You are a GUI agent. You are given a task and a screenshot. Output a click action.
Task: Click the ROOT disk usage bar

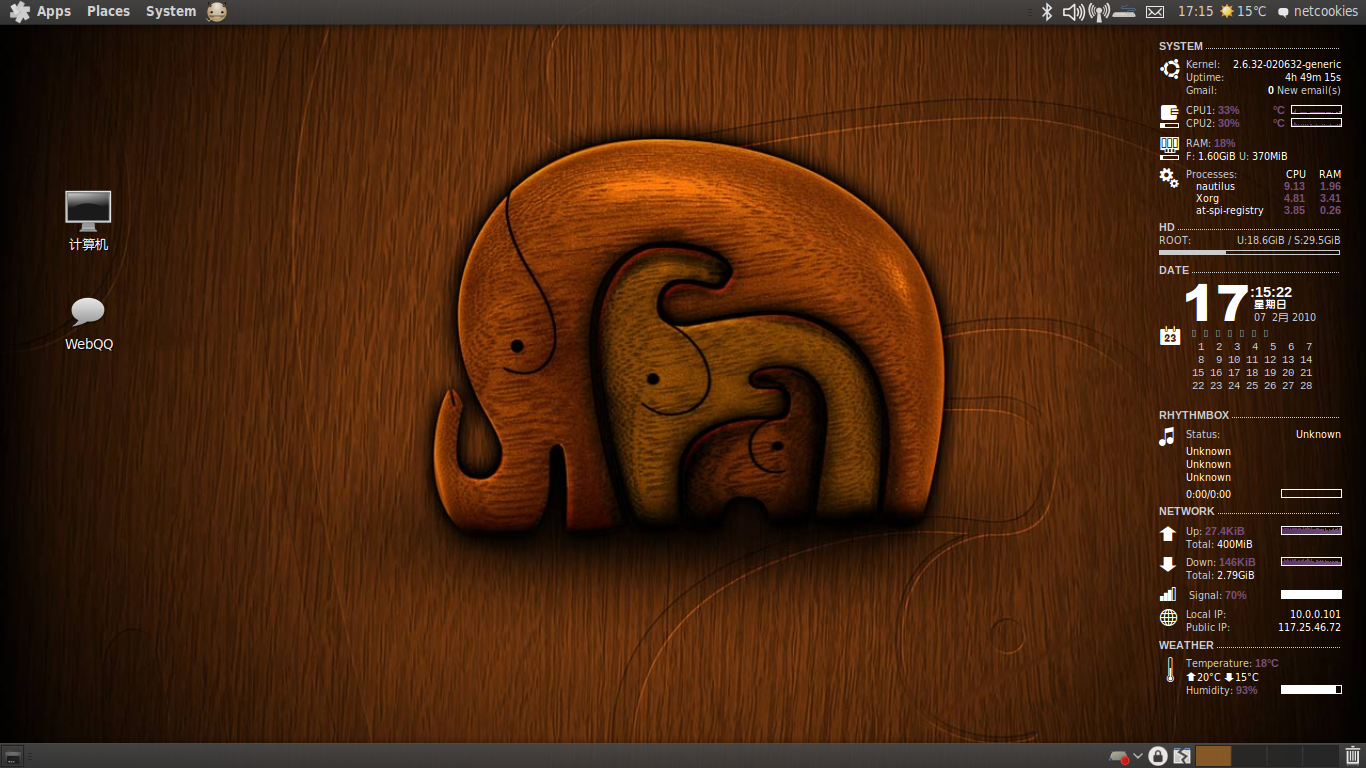(1249, 253)
